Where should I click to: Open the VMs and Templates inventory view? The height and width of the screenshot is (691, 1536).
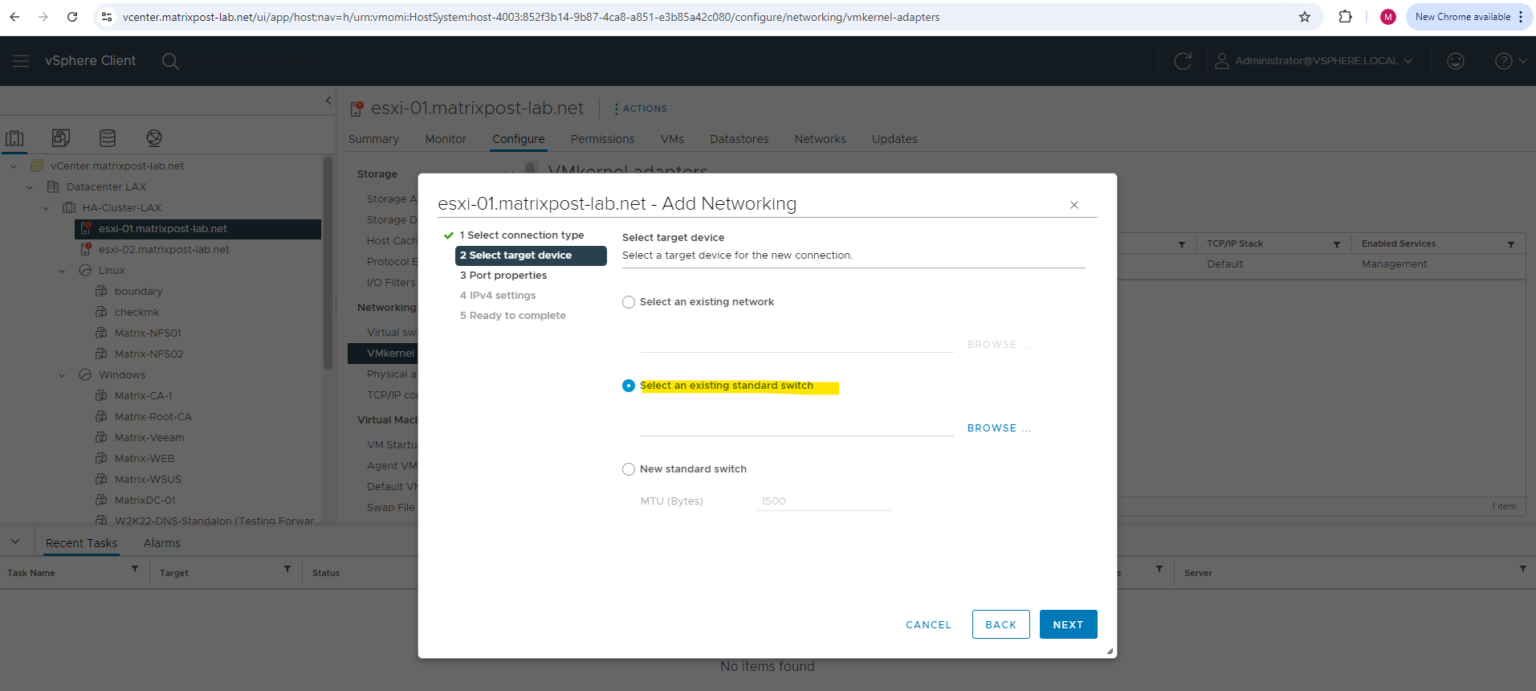60,137
